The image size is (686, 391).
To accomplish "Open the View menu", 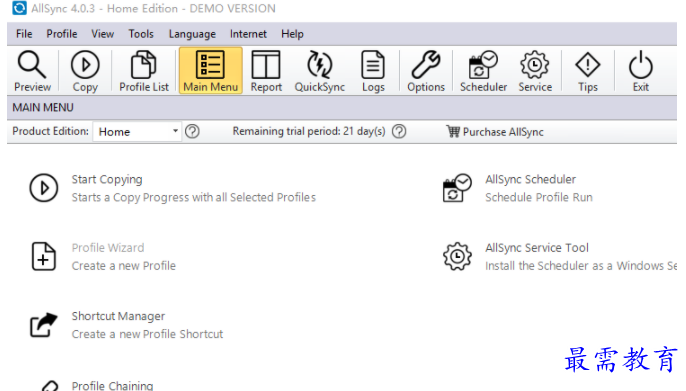I will (x=102, y=34).
